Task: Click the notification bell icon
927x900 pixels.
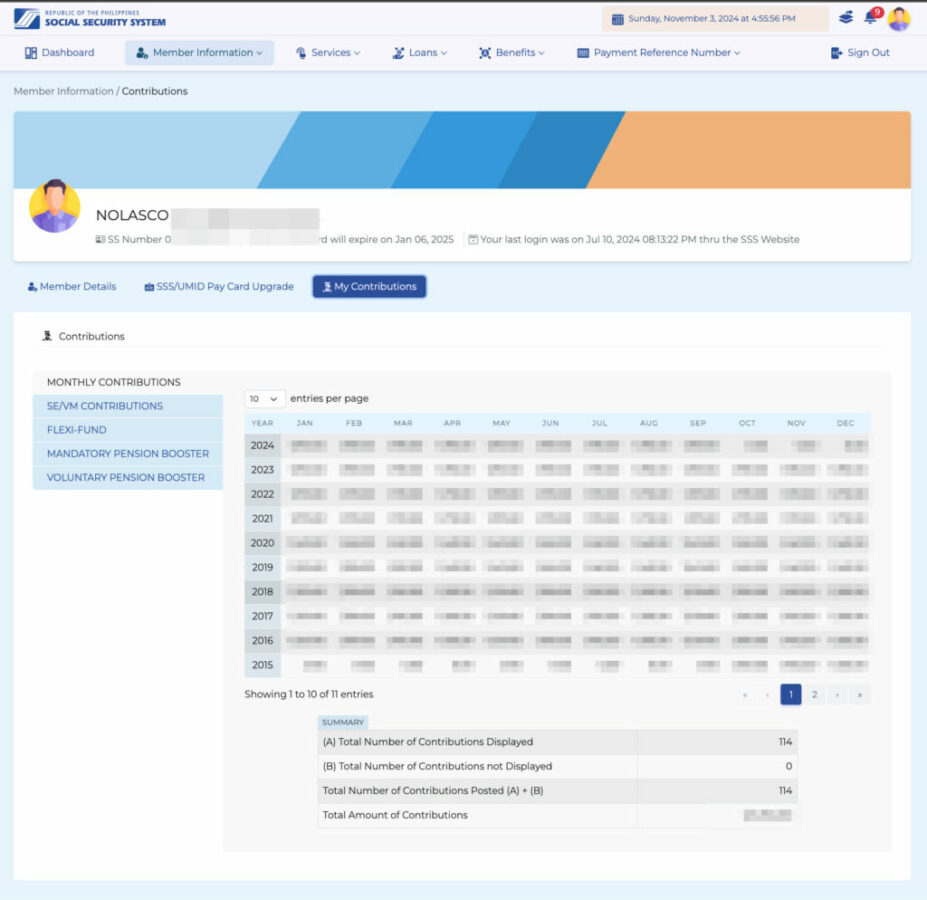Action: pos(870,18)
